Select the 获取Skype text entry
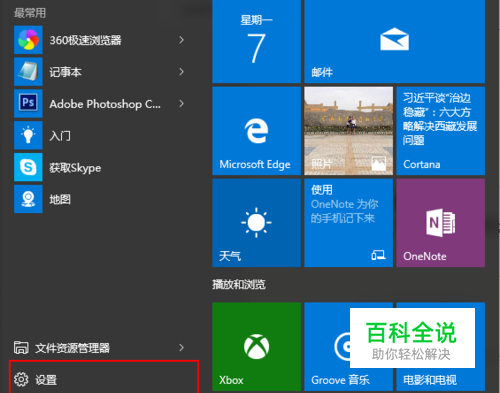 coord(75,168)
